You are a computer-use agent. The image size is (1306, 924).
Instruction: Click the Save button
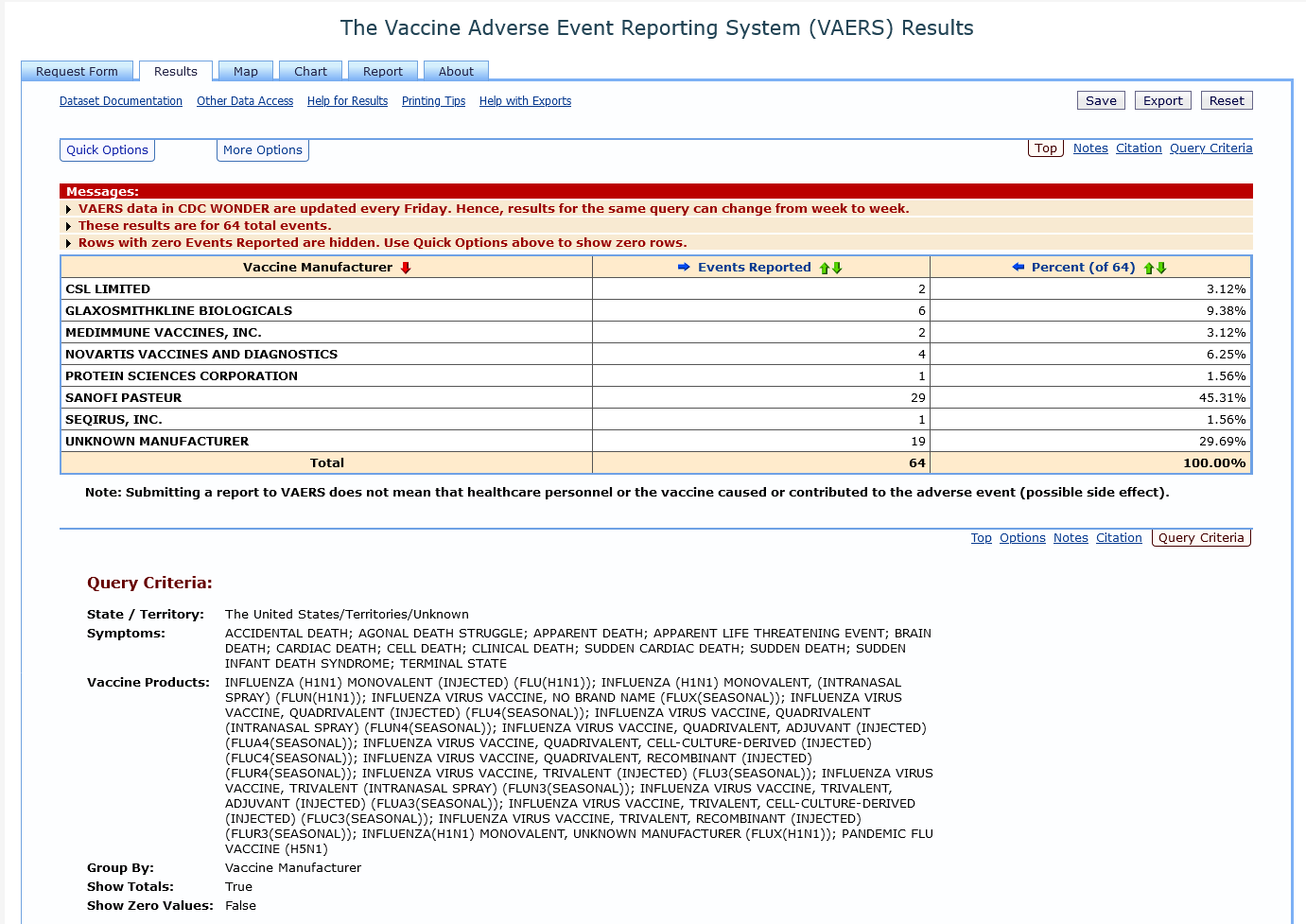coord(1101,101)
